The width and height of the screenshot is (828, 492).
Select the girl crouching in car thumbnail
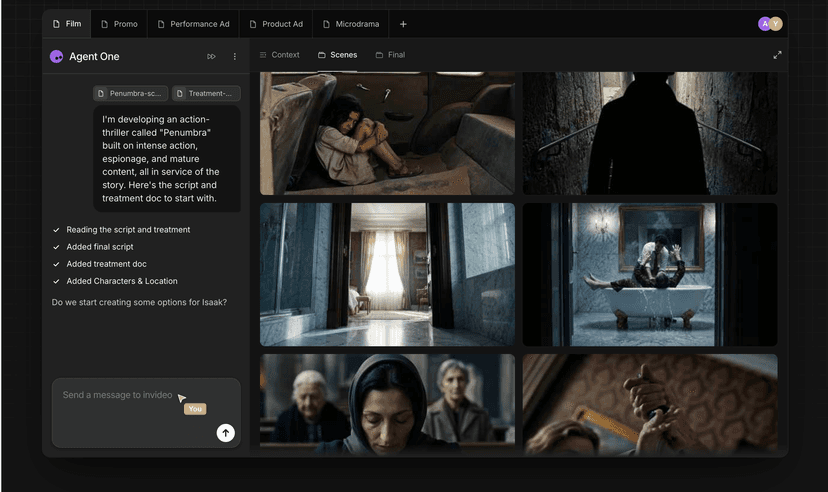point(387,134)
